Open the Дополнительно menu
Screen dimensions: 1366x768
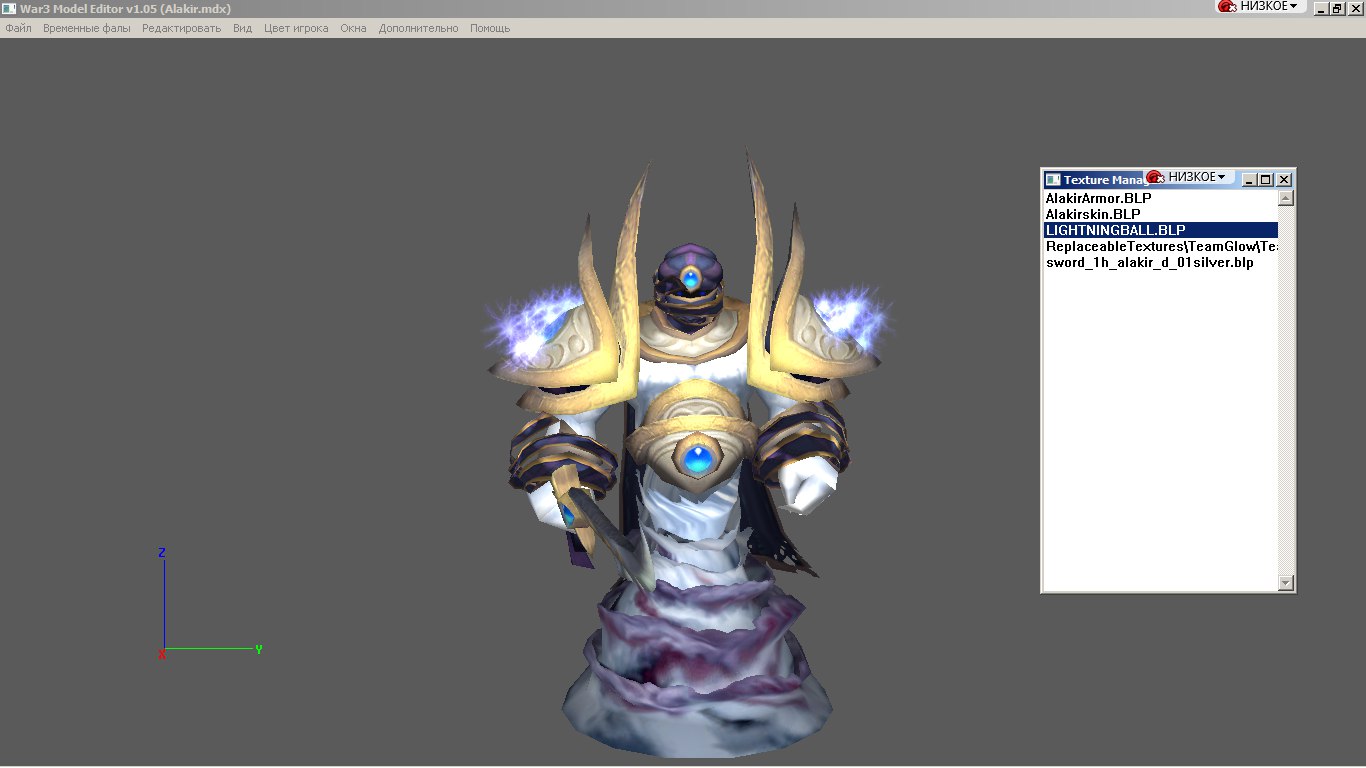[x=418, y=28]
